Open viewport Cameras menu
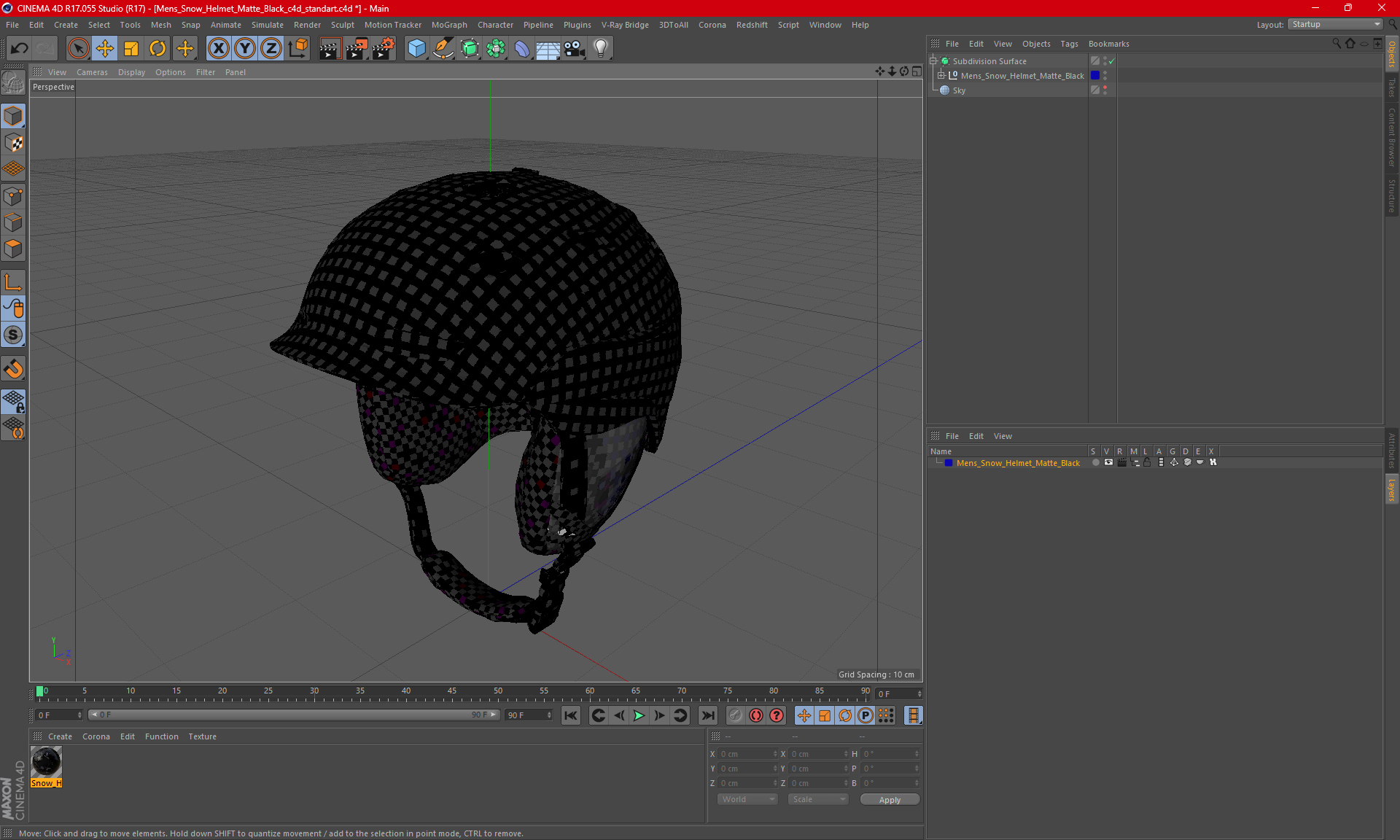This screenshot has height=840, width=1400. [92, 72]
